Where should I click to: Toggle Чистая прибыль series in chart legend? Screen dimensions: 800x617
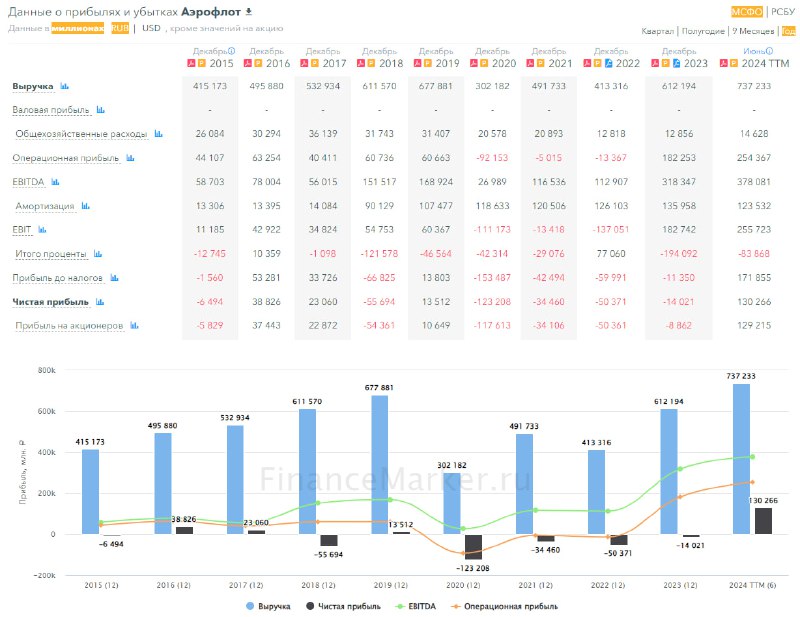tap(343, 606)
